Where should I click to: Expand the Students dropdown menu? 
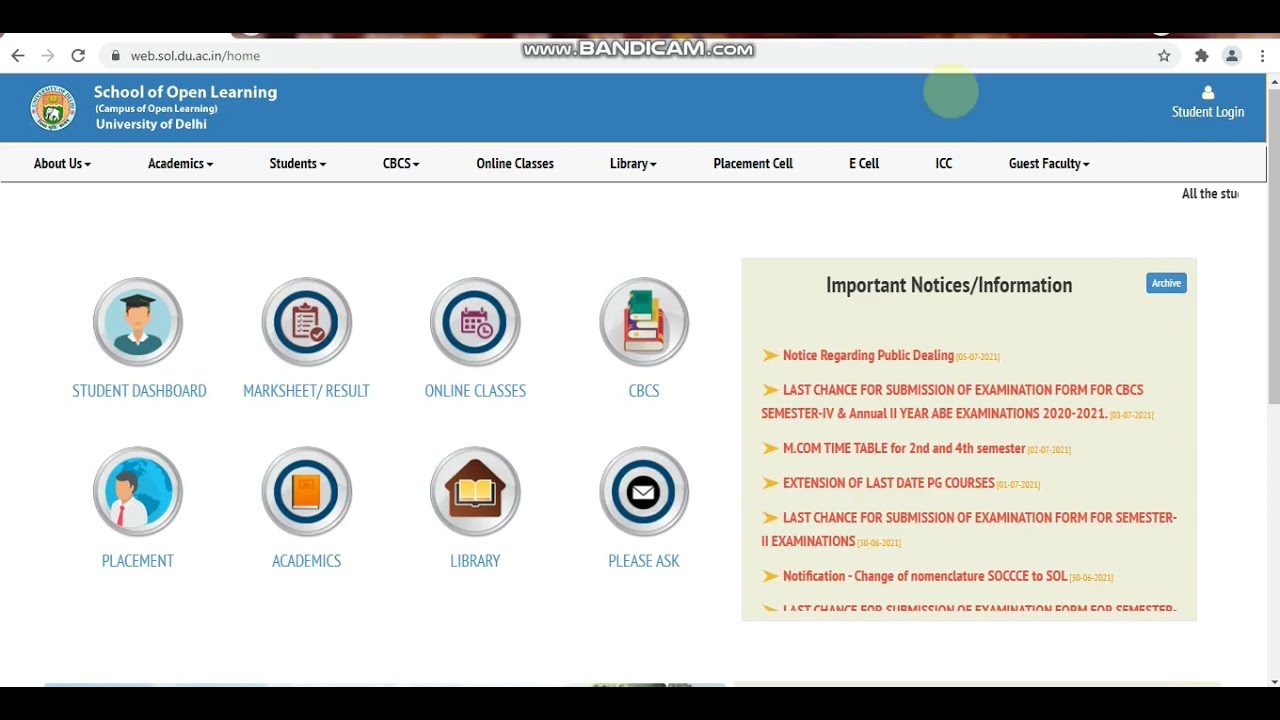(297, 163)
